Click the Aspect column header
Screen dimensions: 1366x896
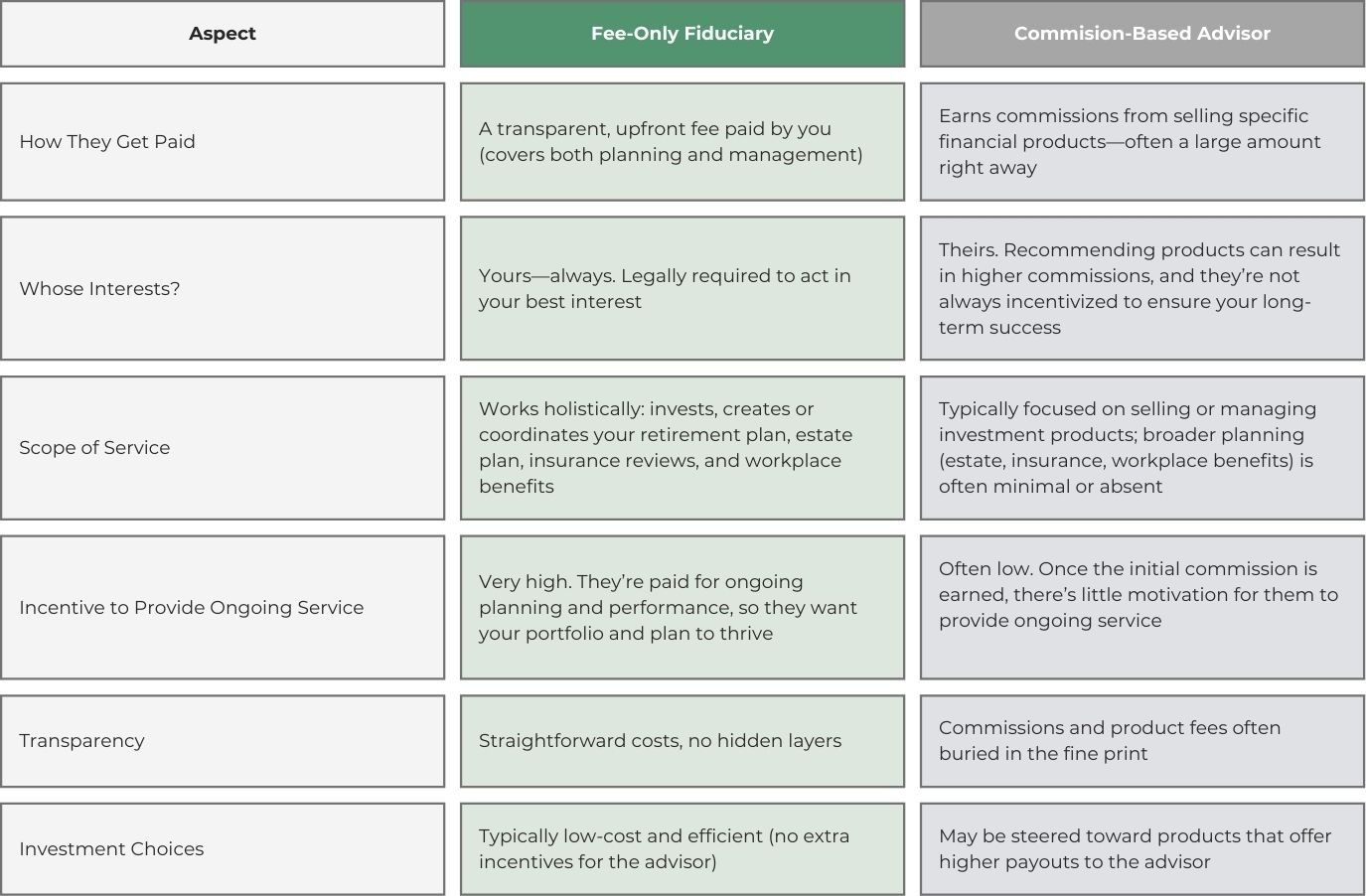tap(223, 34)
